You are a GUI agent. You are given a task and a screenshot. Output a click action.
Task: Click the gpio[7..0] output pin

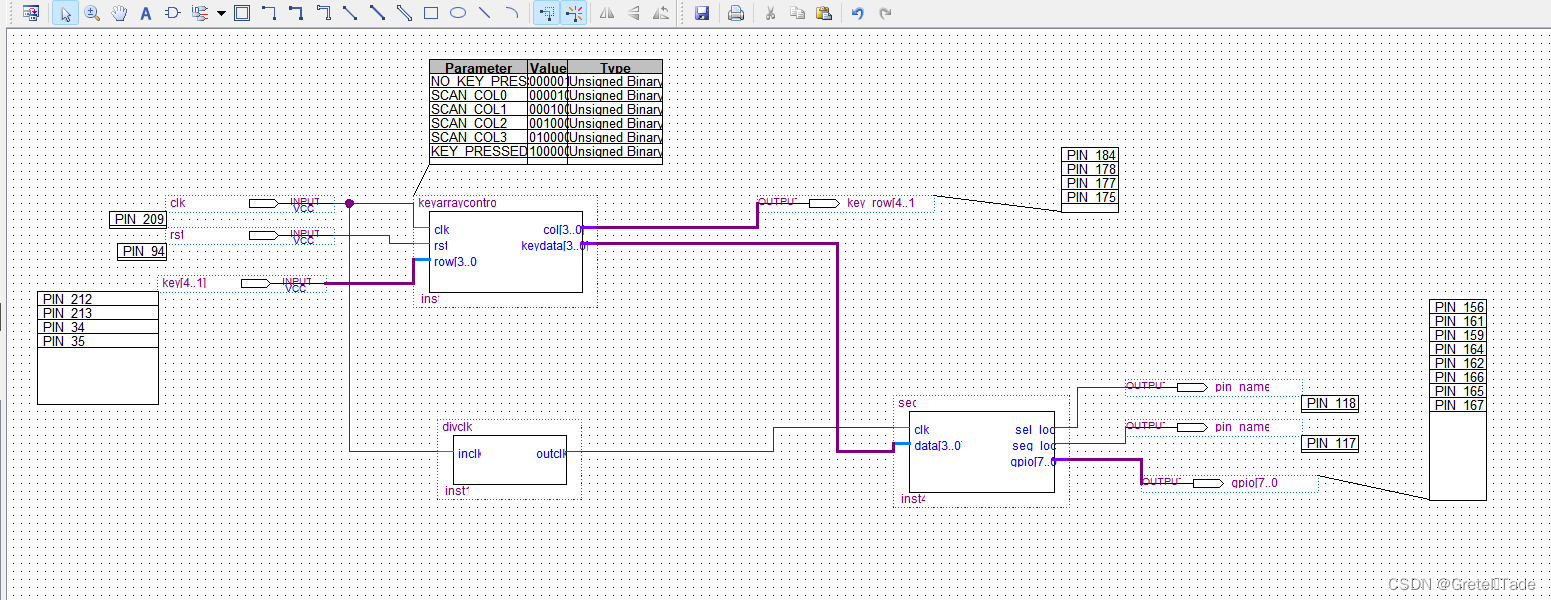(x=1208, y=483)
